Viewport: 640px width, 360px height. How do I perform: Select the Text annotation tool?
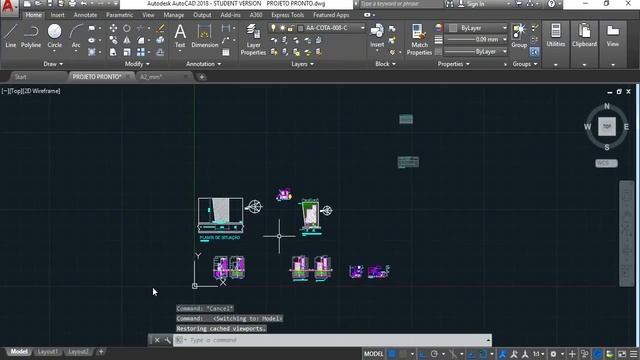pyautogui.click(x=180, y=36)
